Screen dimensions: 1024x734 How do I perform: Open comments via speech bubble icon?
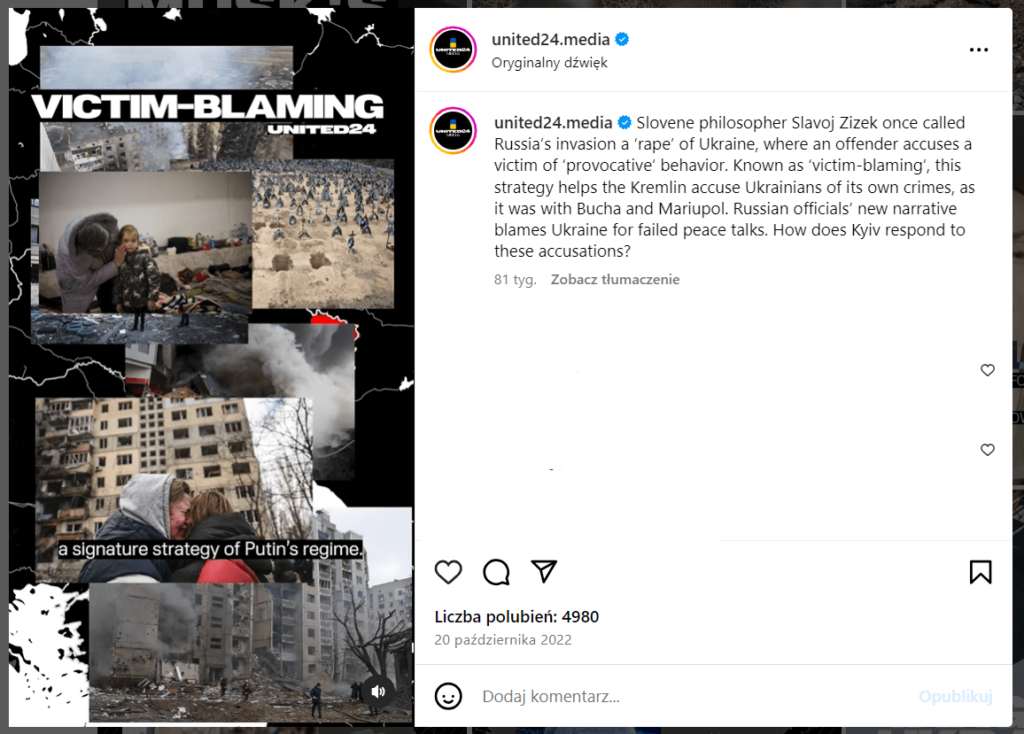(x=496, y=572)
